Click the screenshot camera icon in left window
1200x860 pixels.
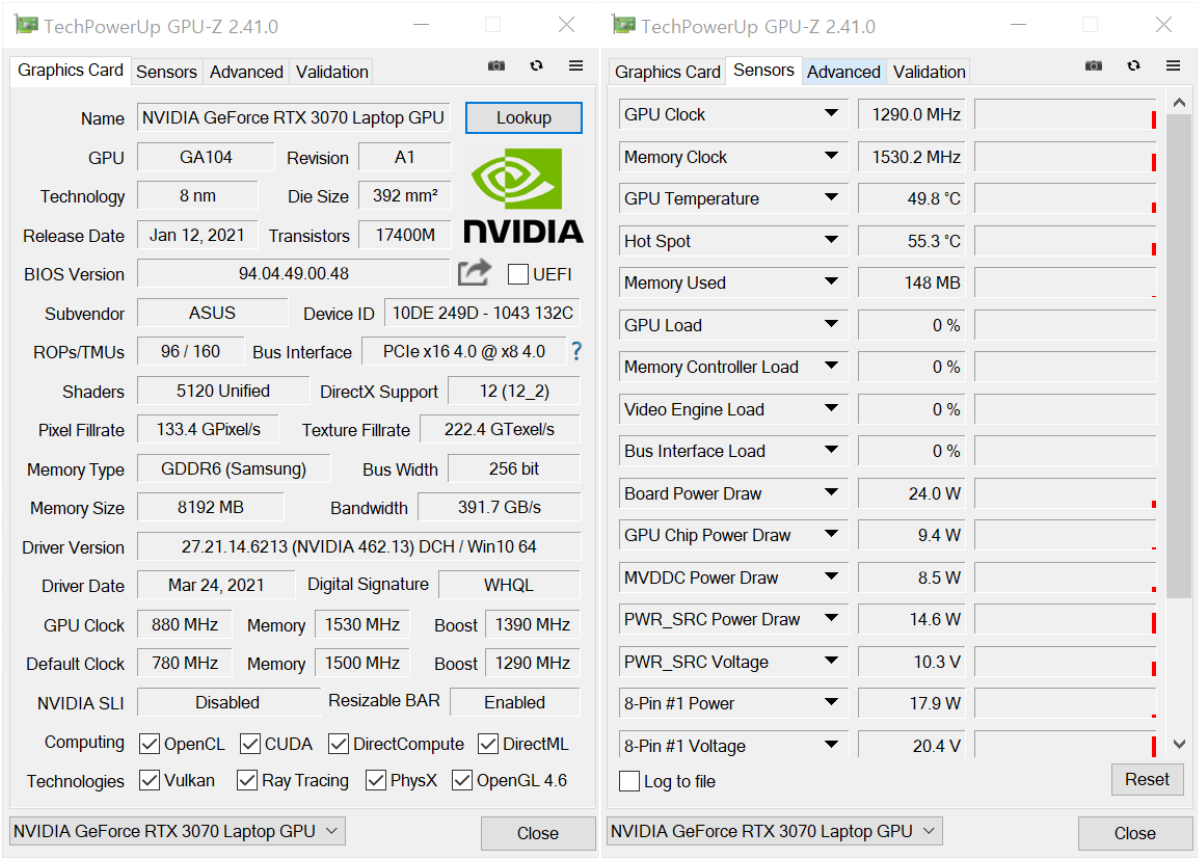pos(496,66)
